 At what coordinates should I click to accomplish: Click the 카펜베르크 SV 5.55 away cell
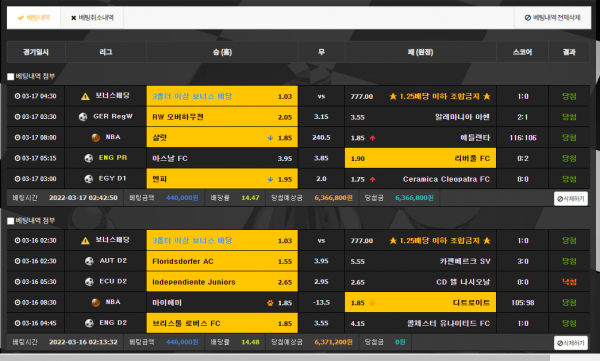tap(420, 261)
